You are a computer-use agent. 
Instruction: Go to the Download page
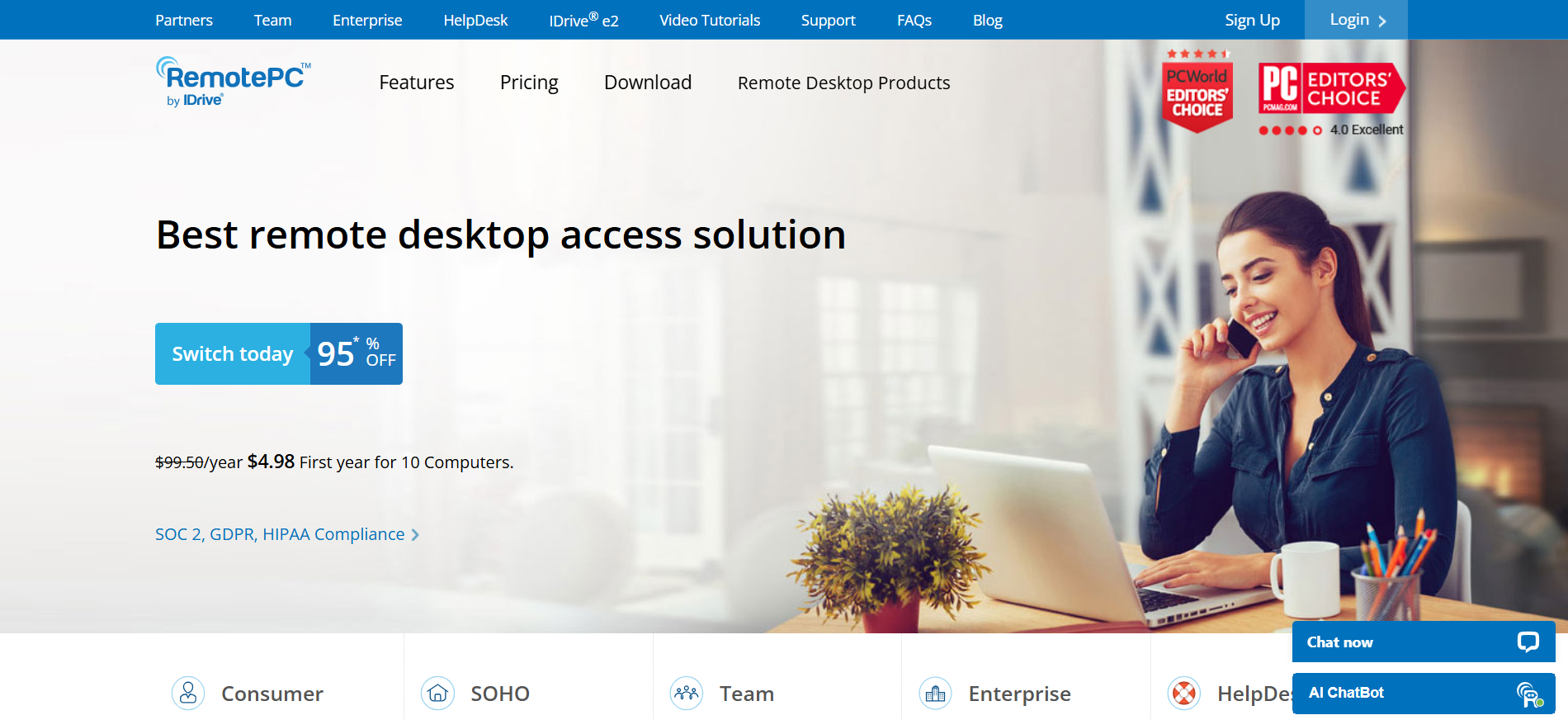pos(648,83)
